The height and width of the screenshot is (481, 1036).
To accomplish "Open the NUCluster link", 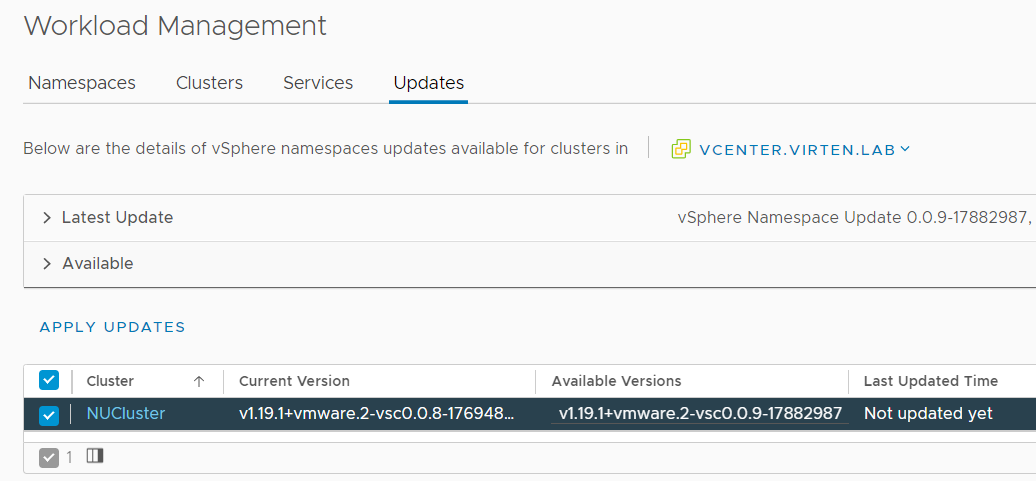I will coord(126,414).
